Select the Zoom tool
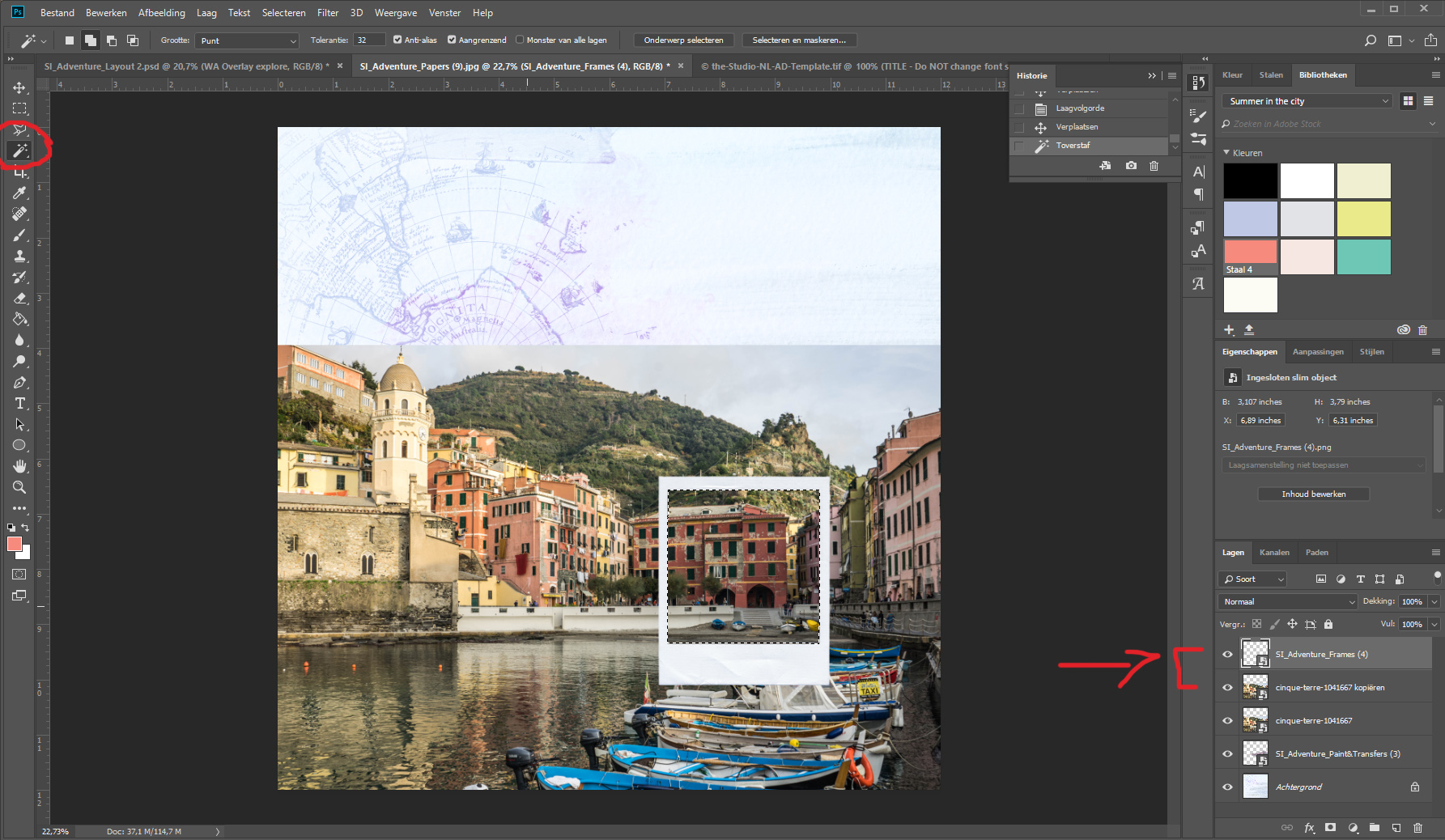This screenshot has width=1445, height=840. [19, 487]
